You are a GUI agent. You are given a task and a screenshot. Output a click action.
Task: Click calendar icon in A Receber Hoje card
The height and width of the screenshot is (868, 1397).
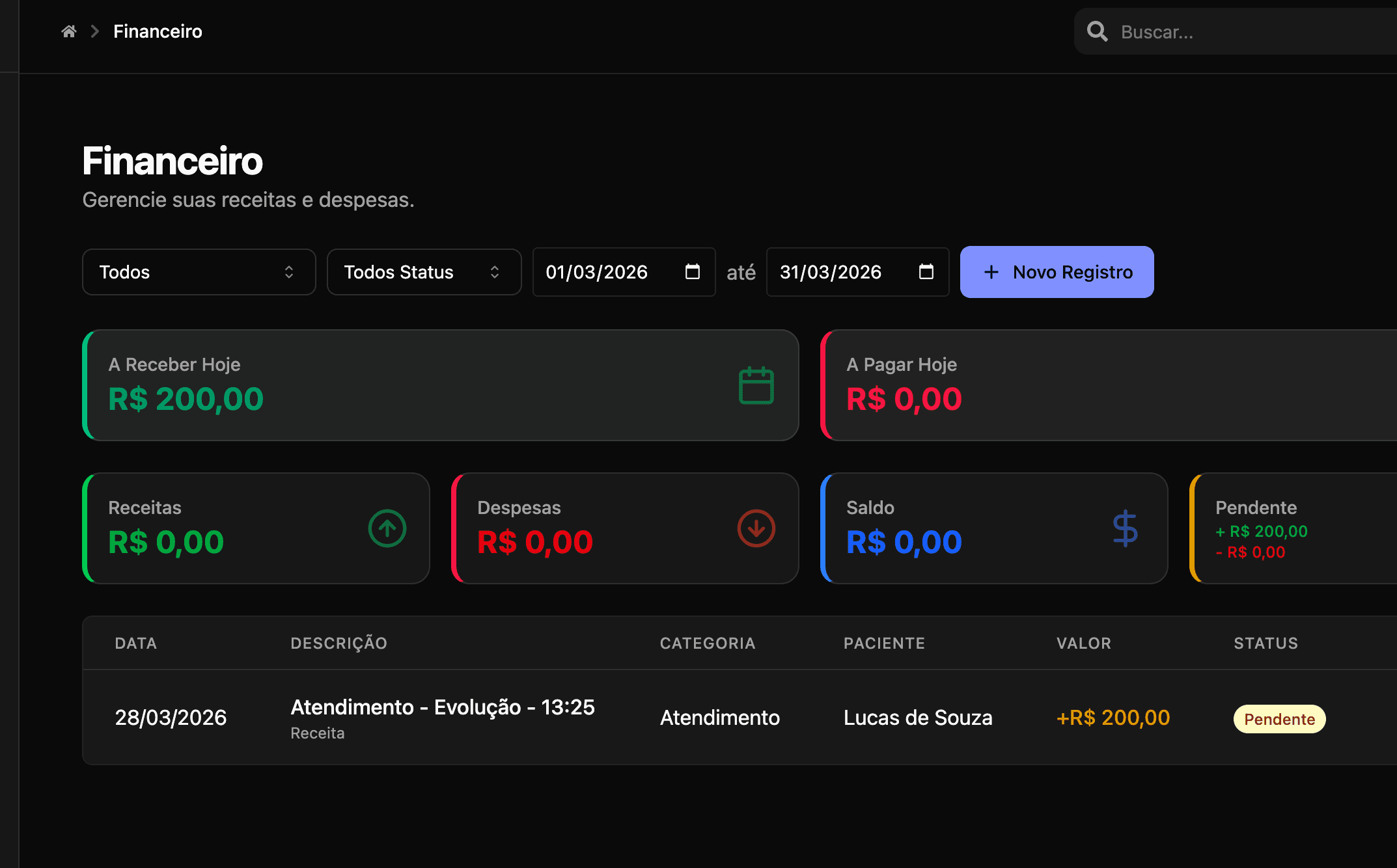[x=756, y=385]
